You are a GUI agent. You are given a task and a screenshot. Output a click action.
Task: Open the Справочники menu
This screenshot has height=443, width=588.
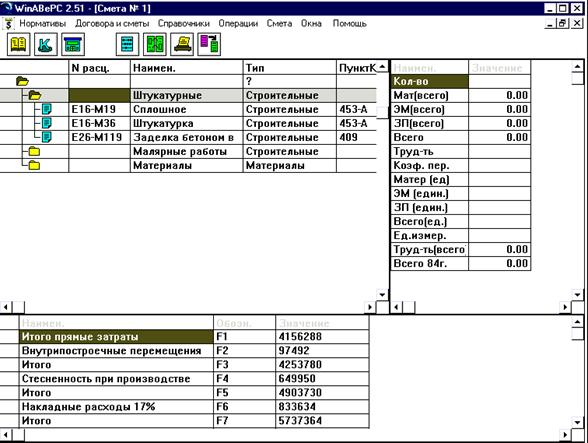pos(183,23)
